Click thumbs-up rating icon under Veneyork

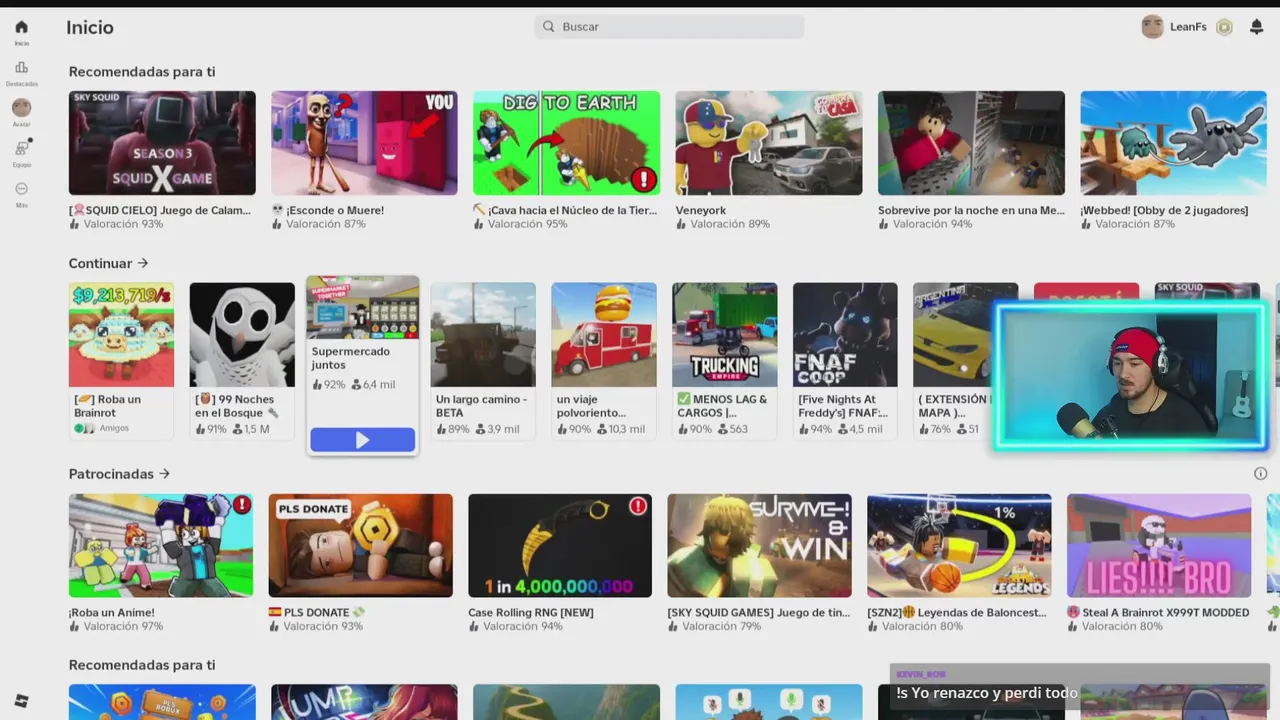(x=681, y=225)
